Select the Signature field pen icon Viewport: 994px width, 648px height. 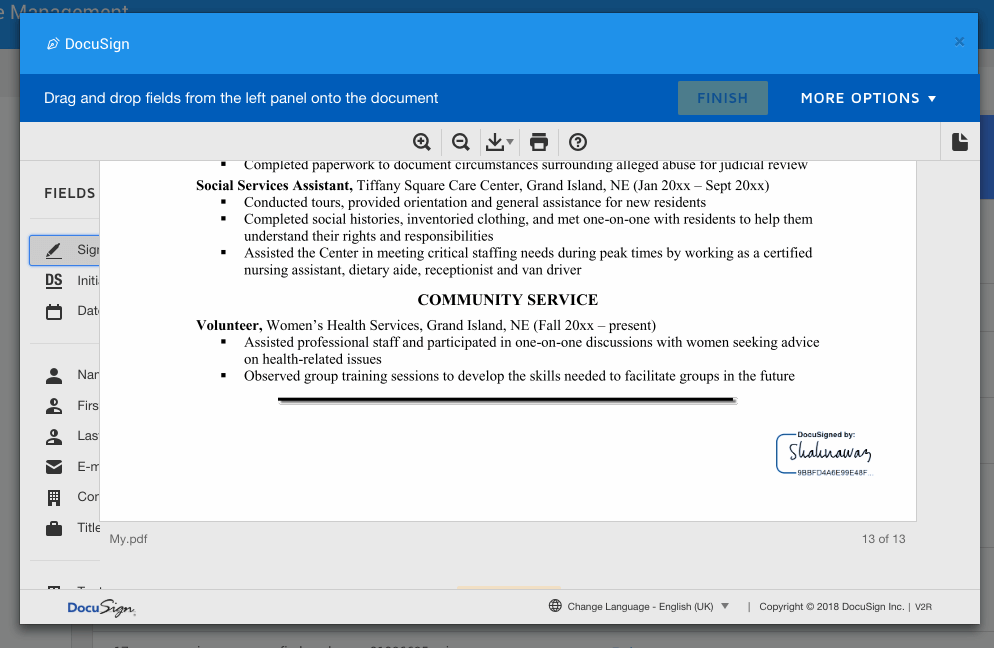54,250
